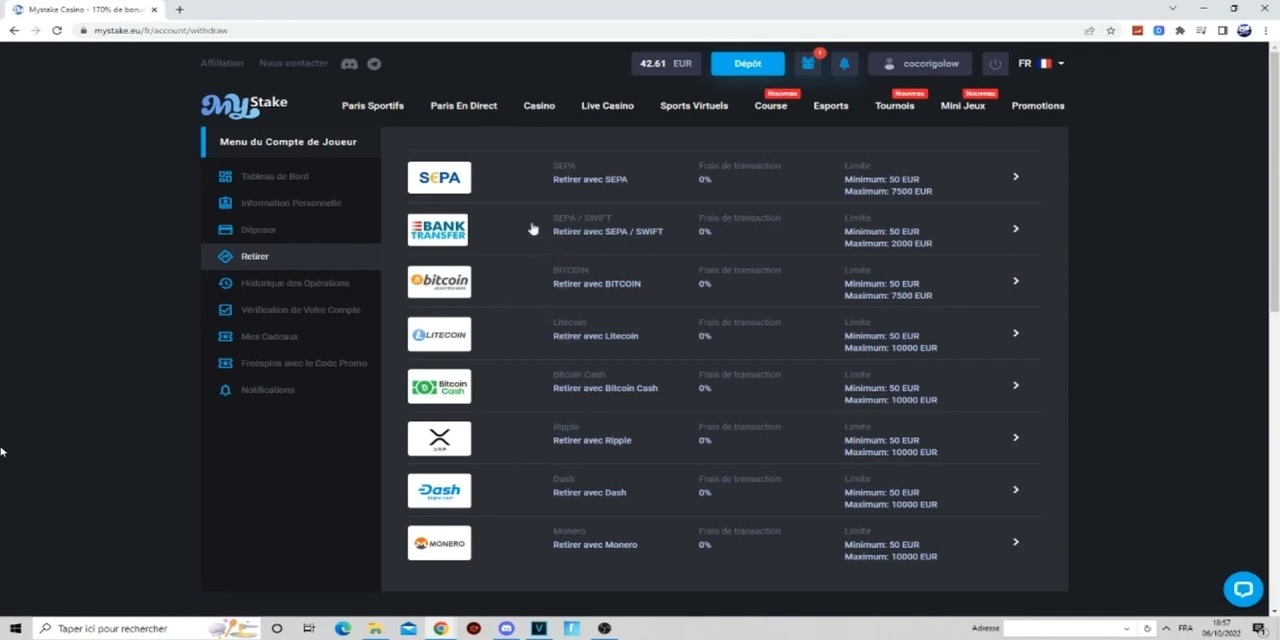Open the Task View taskbar button
The image size is (1280, 640).
(x=309, y=628)
